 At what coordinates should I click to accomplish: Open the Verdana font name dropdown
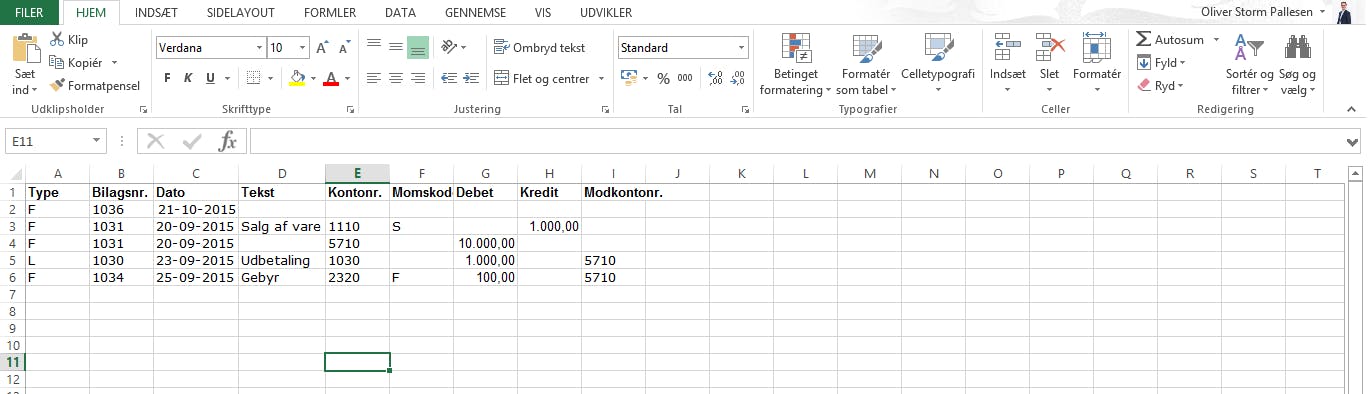pos(259,47)
